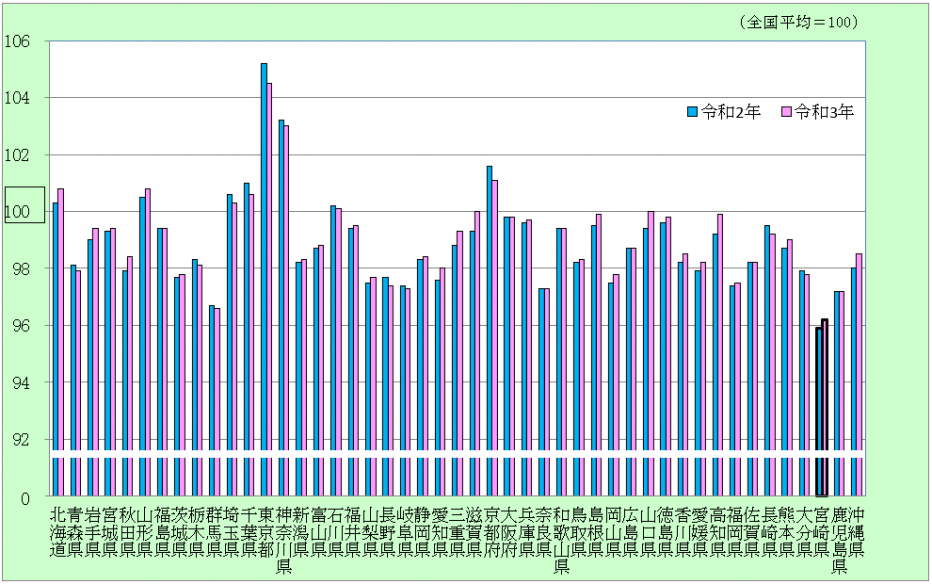
Task: Select the 千葉県 axis label
Action: tap(248, 532)
